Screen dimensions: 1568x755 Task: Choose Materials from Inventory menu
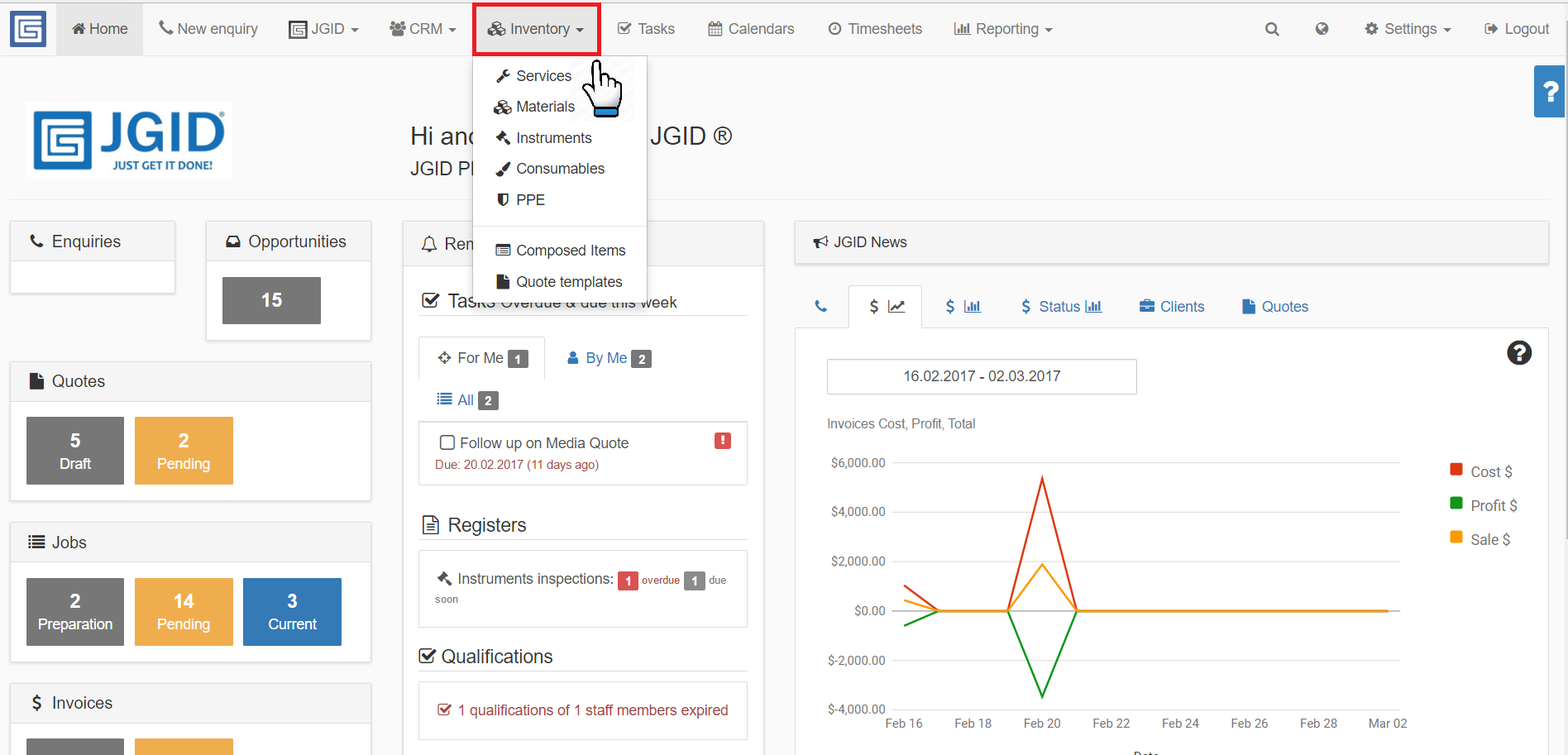[533, 107]
